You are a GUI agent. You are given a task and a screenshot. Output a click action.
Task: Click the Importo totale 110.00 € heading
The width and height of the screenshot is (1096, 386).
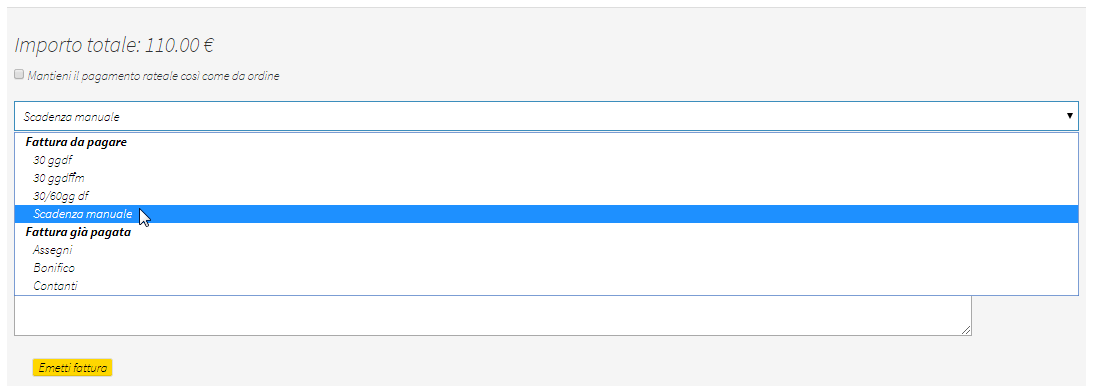pos(114,45)
